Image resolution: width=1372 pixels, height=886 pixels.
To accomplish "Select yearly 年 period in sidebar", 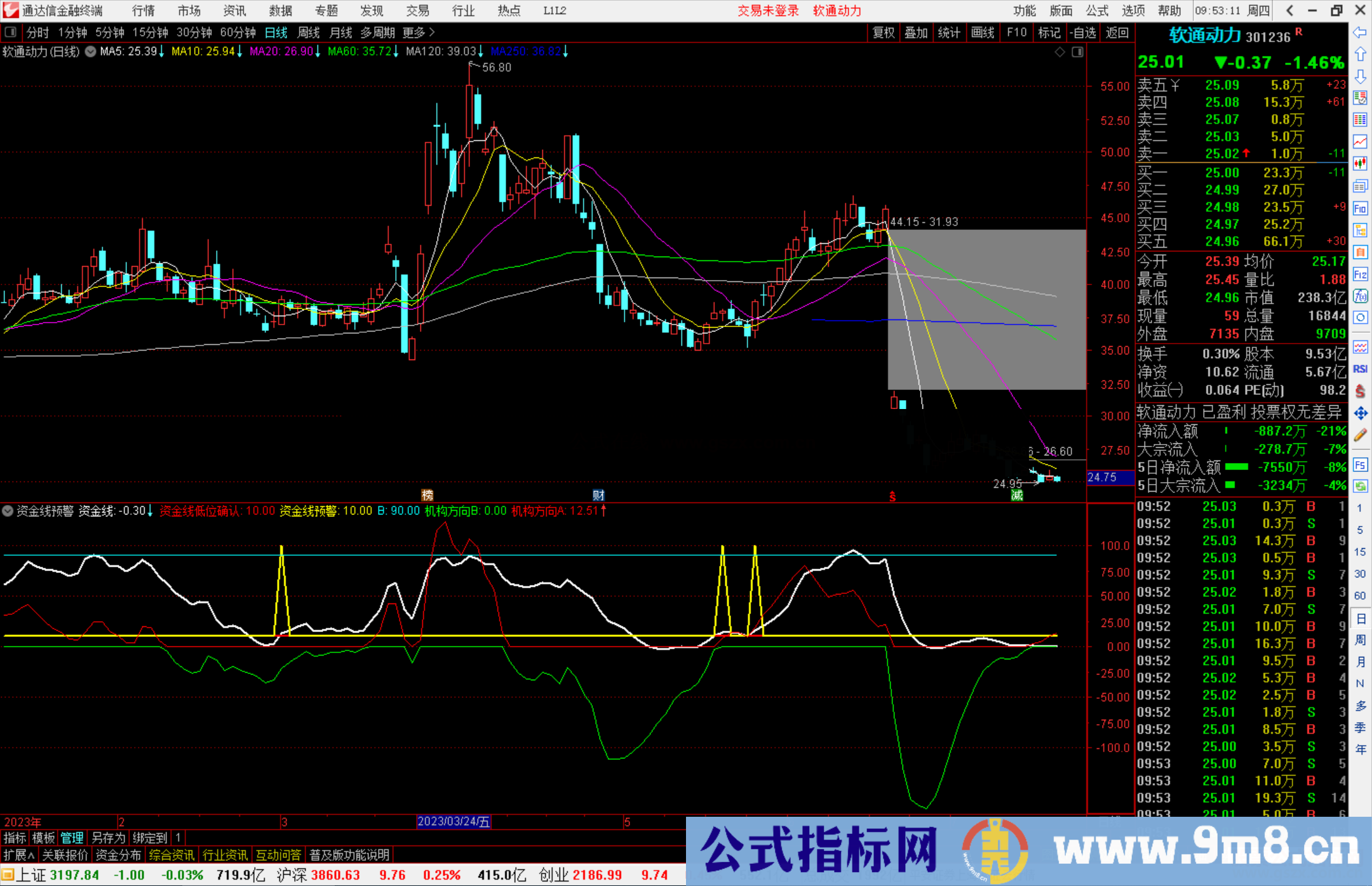I will coord(1360,749).
